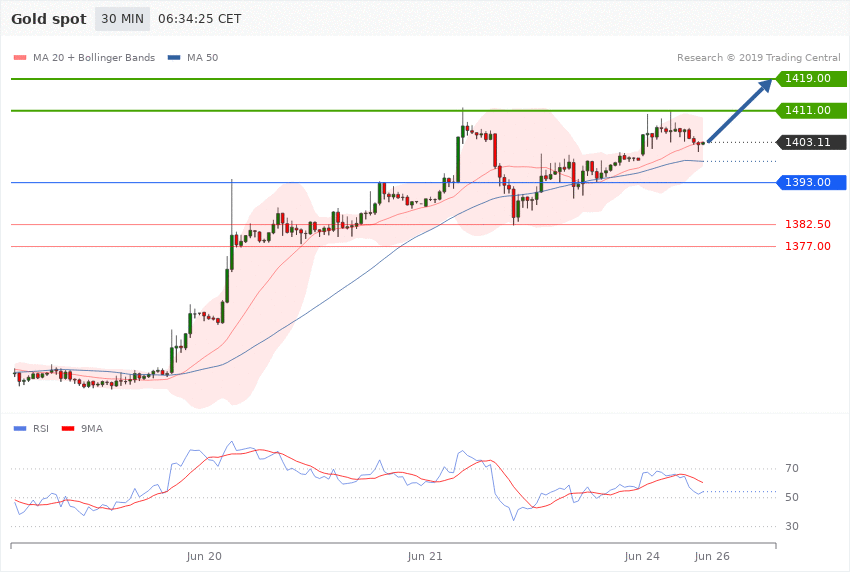
Task: Click the Research © 2019 Trading Central text
Action: point(758,57)
